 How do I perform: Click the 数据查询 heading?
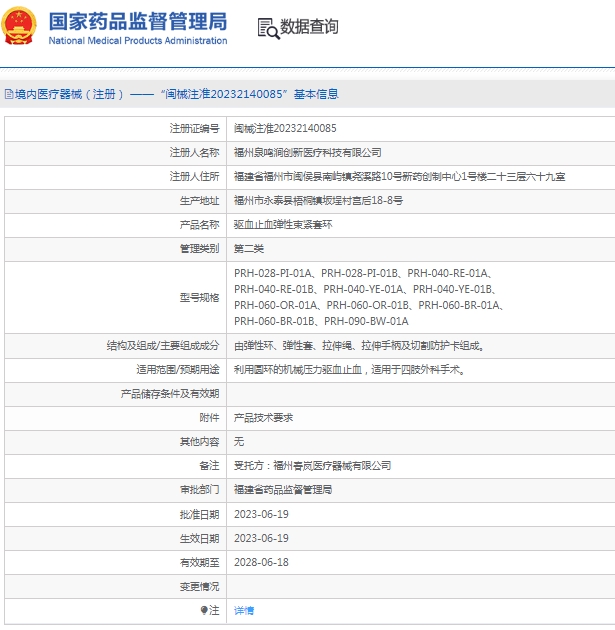309,27
